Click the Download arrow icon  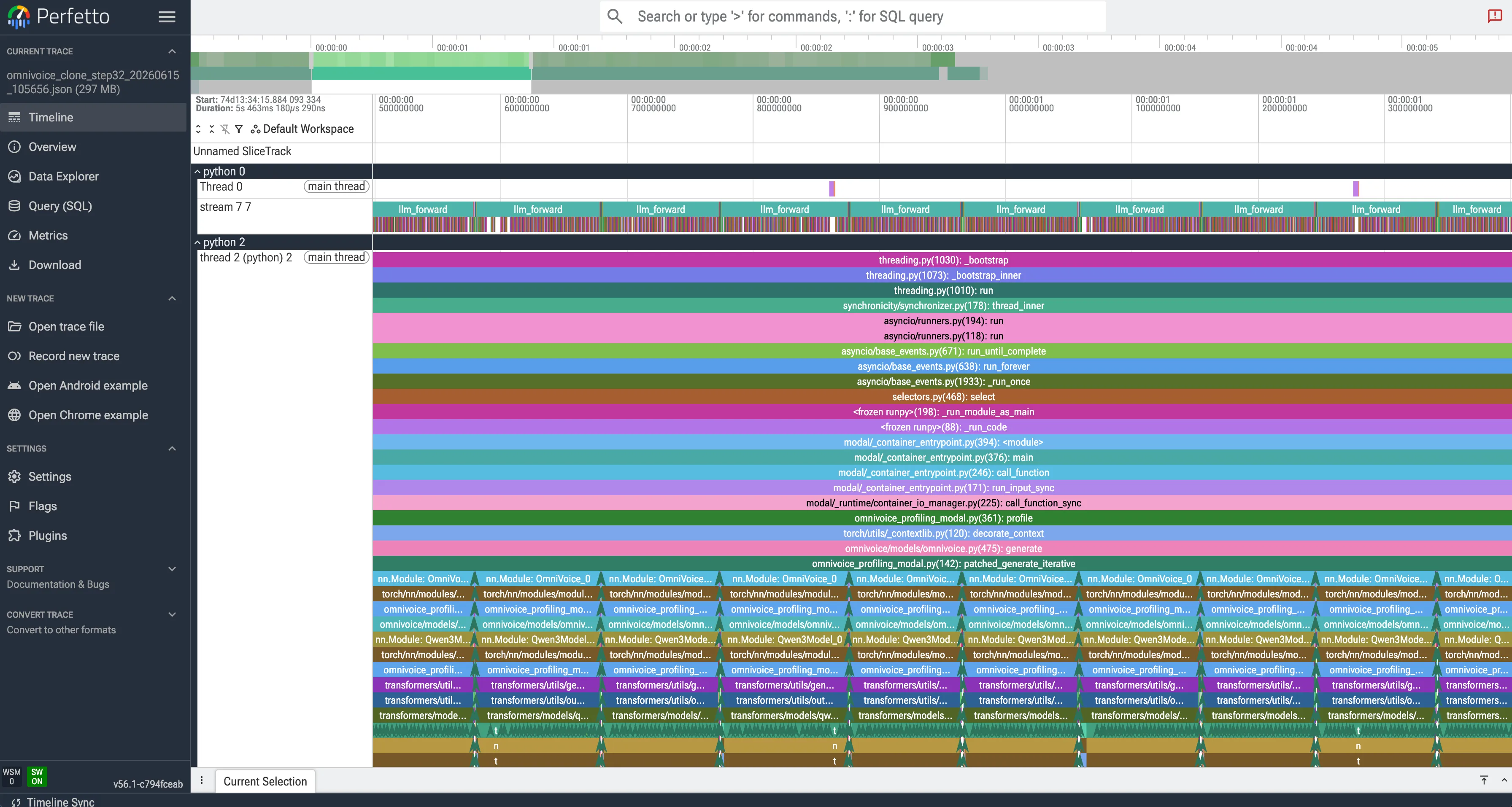15,264
